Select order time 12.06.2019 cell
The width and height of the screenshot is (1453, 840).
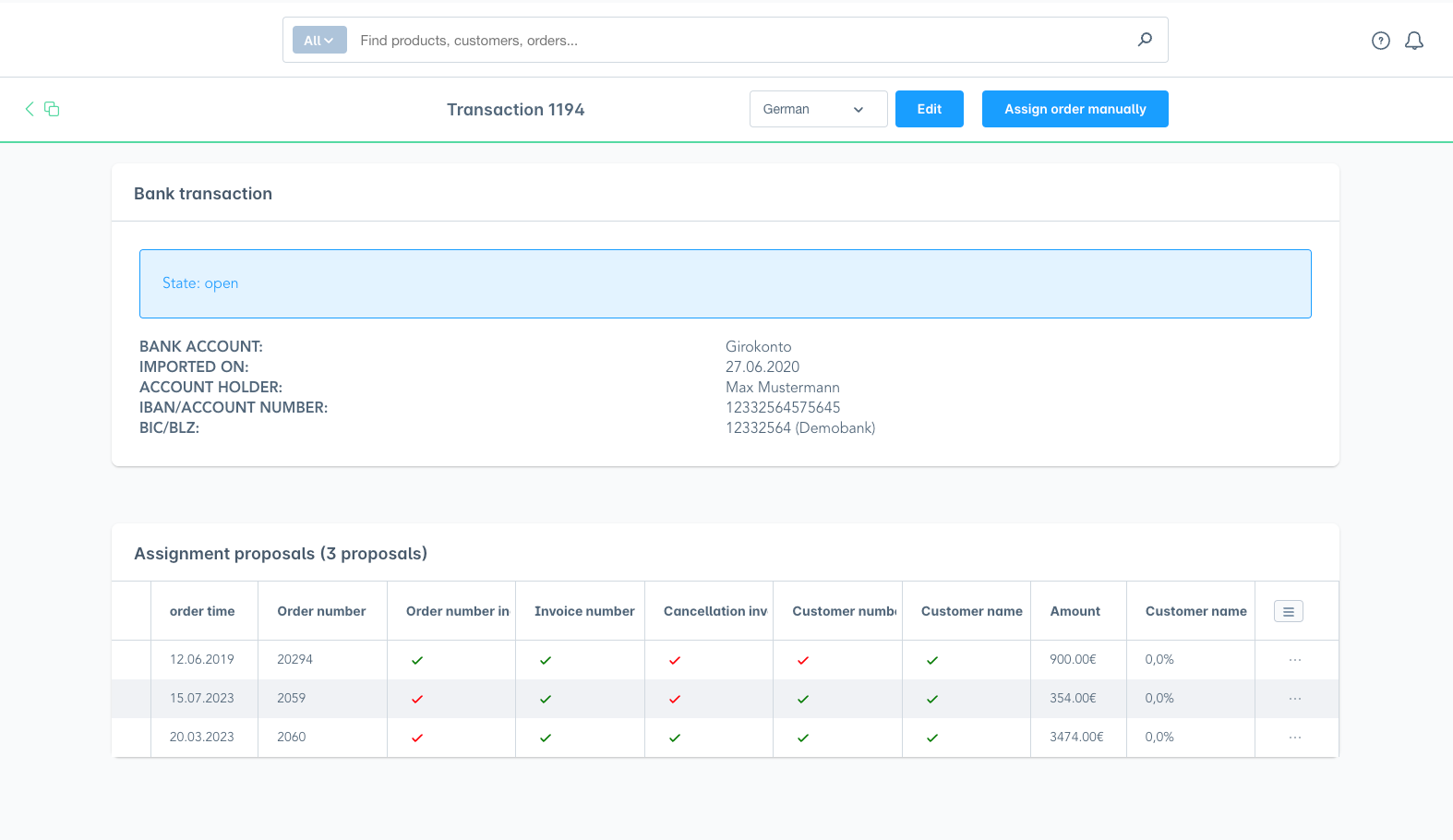pos(202,659)
